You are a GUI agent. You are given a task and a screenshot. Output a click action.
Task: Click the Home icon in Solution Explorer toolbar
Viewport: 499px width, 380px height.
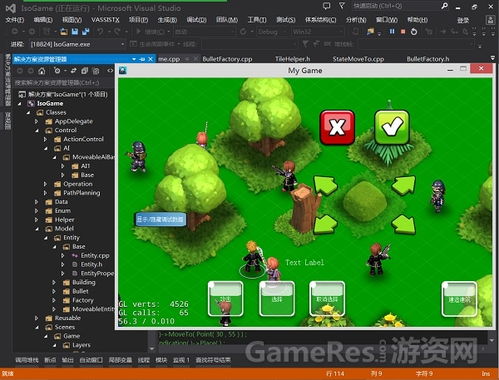(42, 71)
